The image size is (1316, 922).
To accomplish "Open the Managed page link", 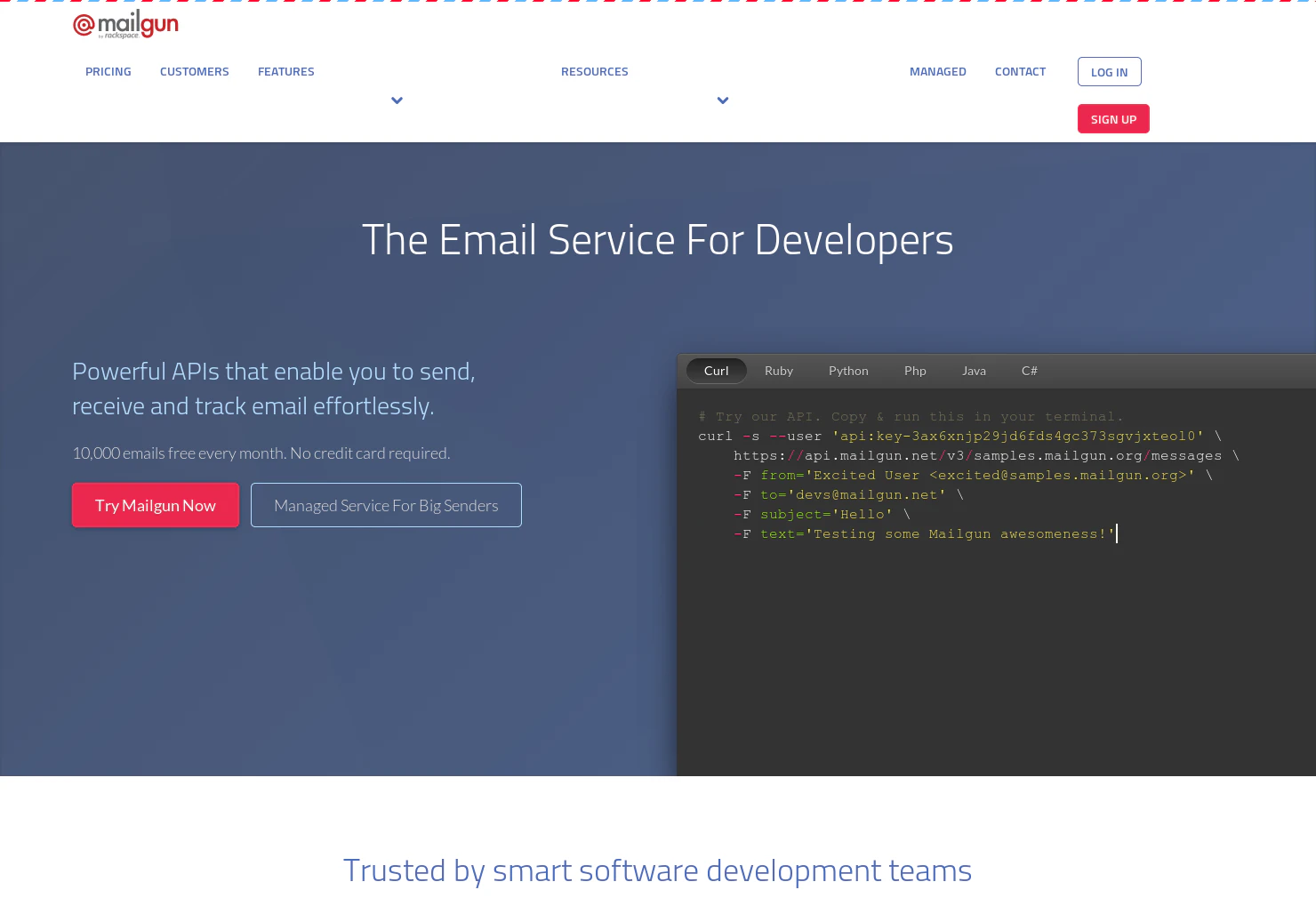I will point(938,72).
